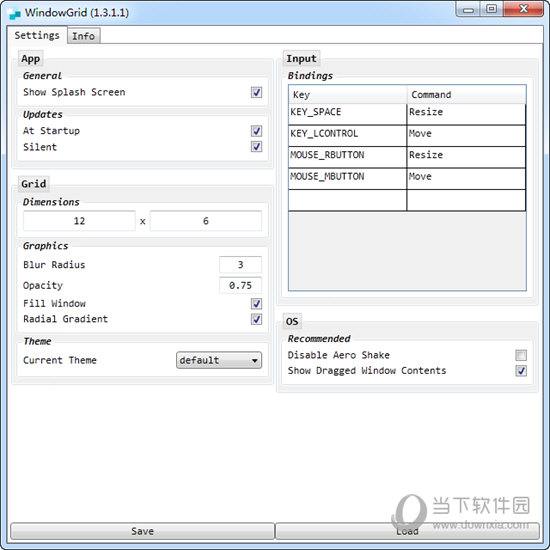550x550 pixels.
Task: Click the Save button
Action: point(142,531)
